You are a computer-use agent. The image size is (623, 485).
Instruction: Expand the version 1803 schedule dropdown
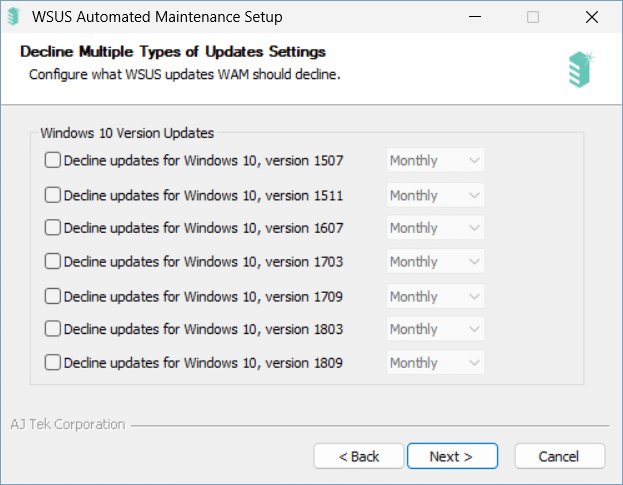click(435, 329)
